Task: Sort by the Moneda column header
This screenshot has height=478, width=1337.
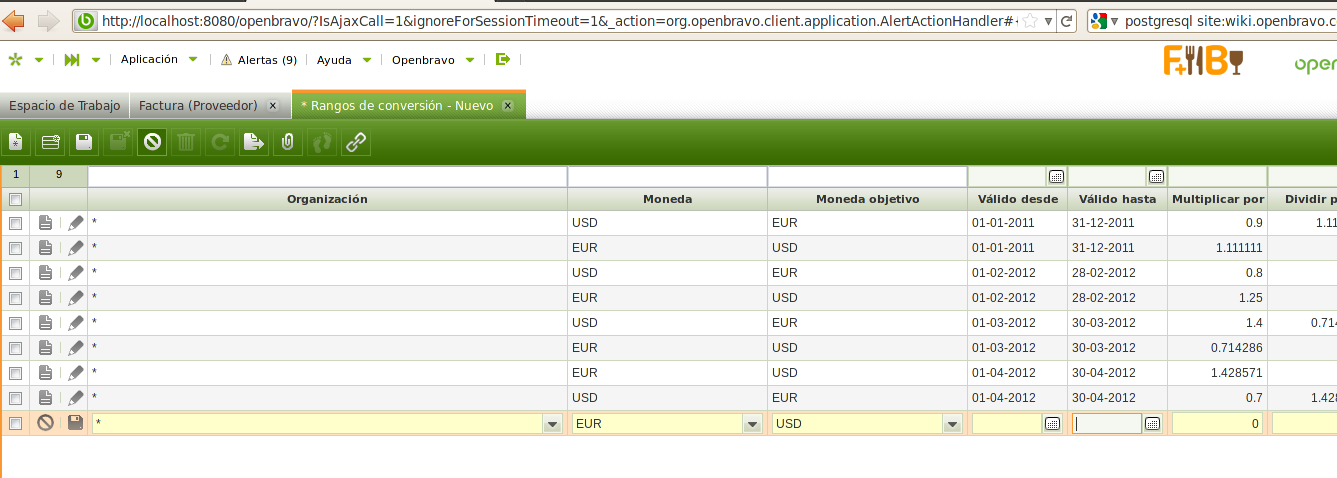Action: coord(667,199)
